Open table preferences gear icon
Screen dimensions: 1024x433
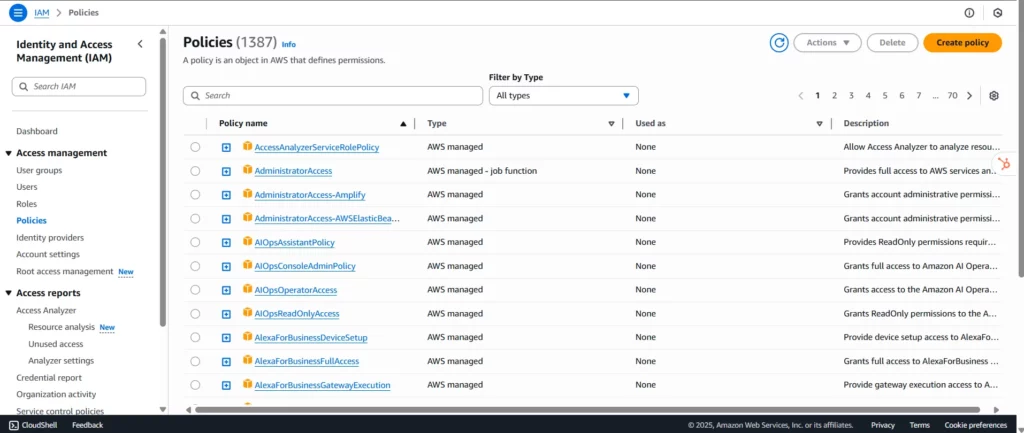(x=994, y=96)
